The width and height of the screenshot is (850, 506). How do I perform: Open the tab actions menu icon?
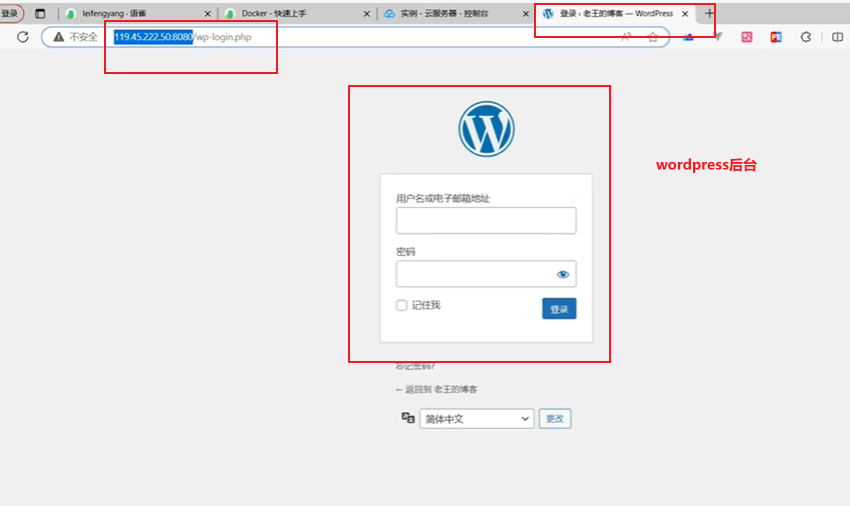point(40,14)
